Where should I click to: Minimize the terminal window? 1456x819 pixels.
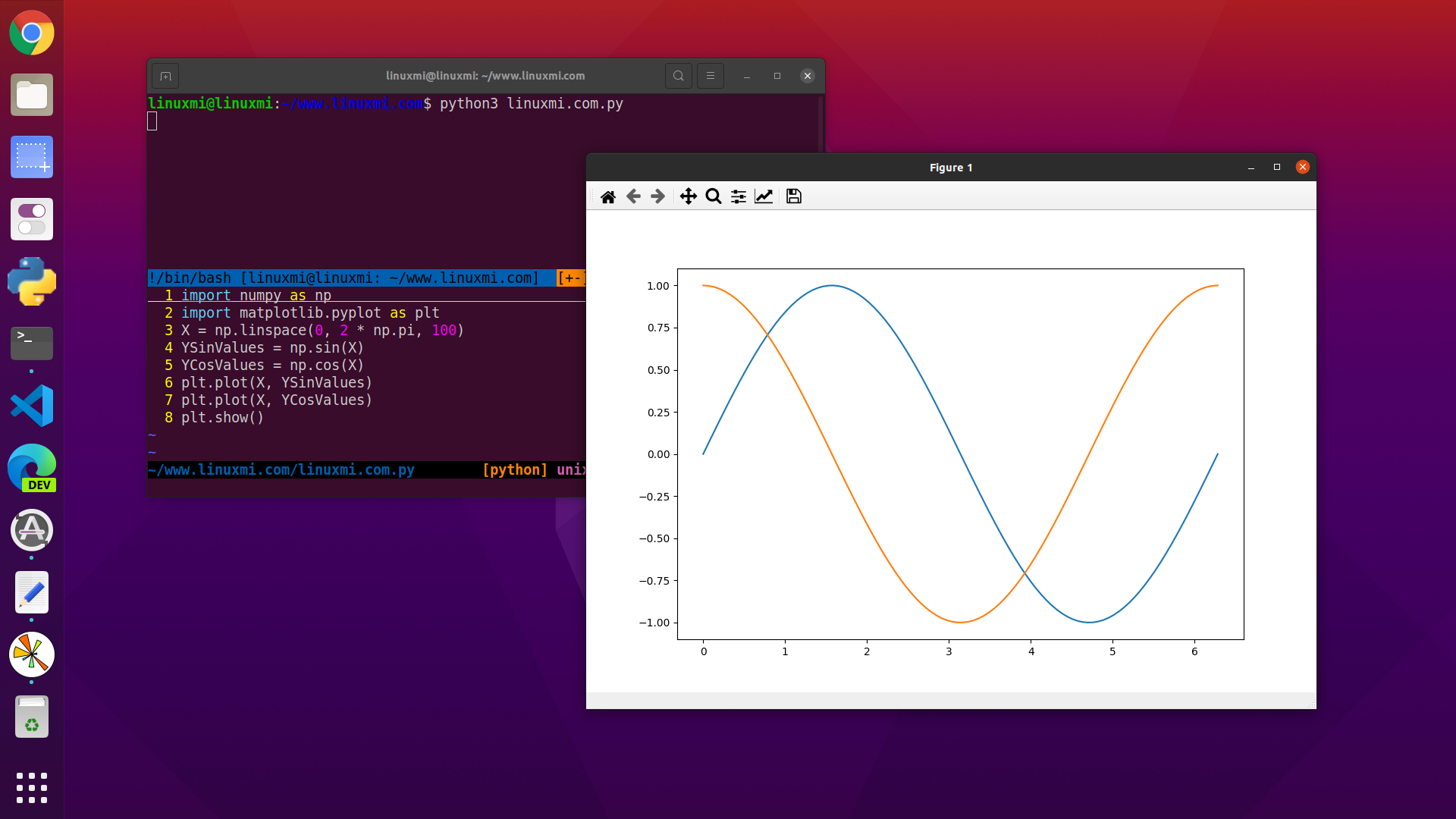(747, 76)
